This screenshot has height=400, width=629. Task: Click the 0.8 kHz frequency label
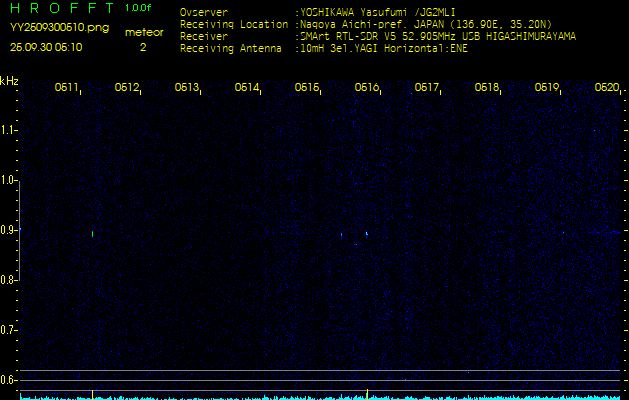click(x=7, y=280)
